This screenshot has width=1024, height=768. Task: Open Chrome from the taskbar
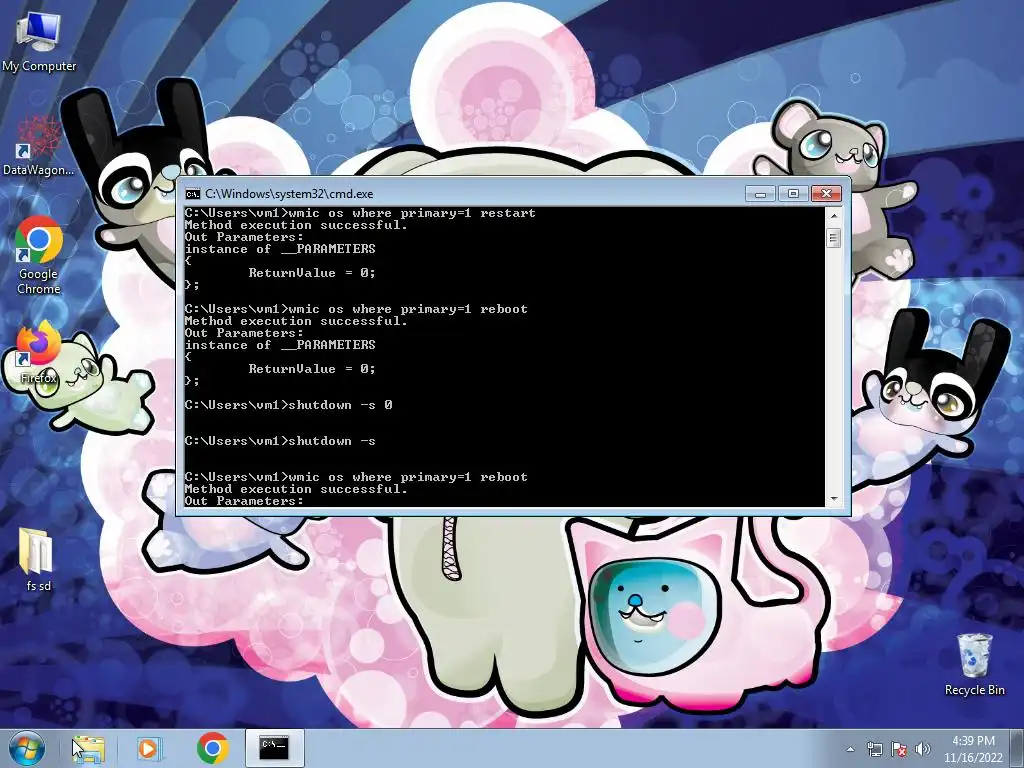[x=212, y=748]
